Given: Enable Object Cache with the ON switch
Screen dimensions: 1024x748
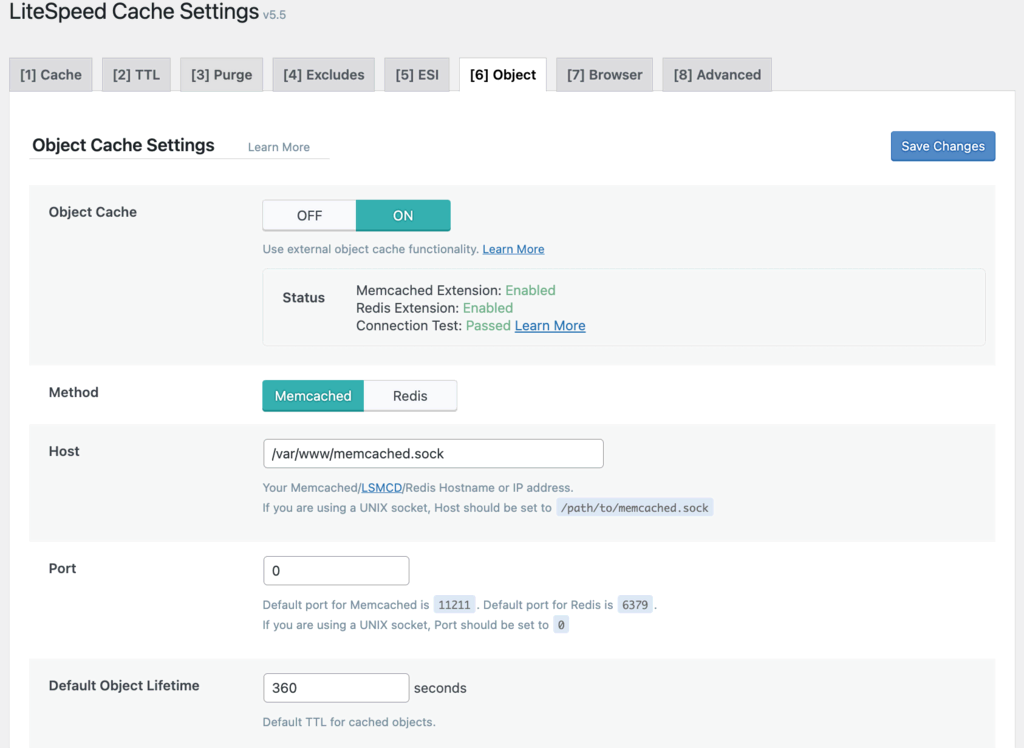Looking at the screenshot, I should (x=403, y=215).
